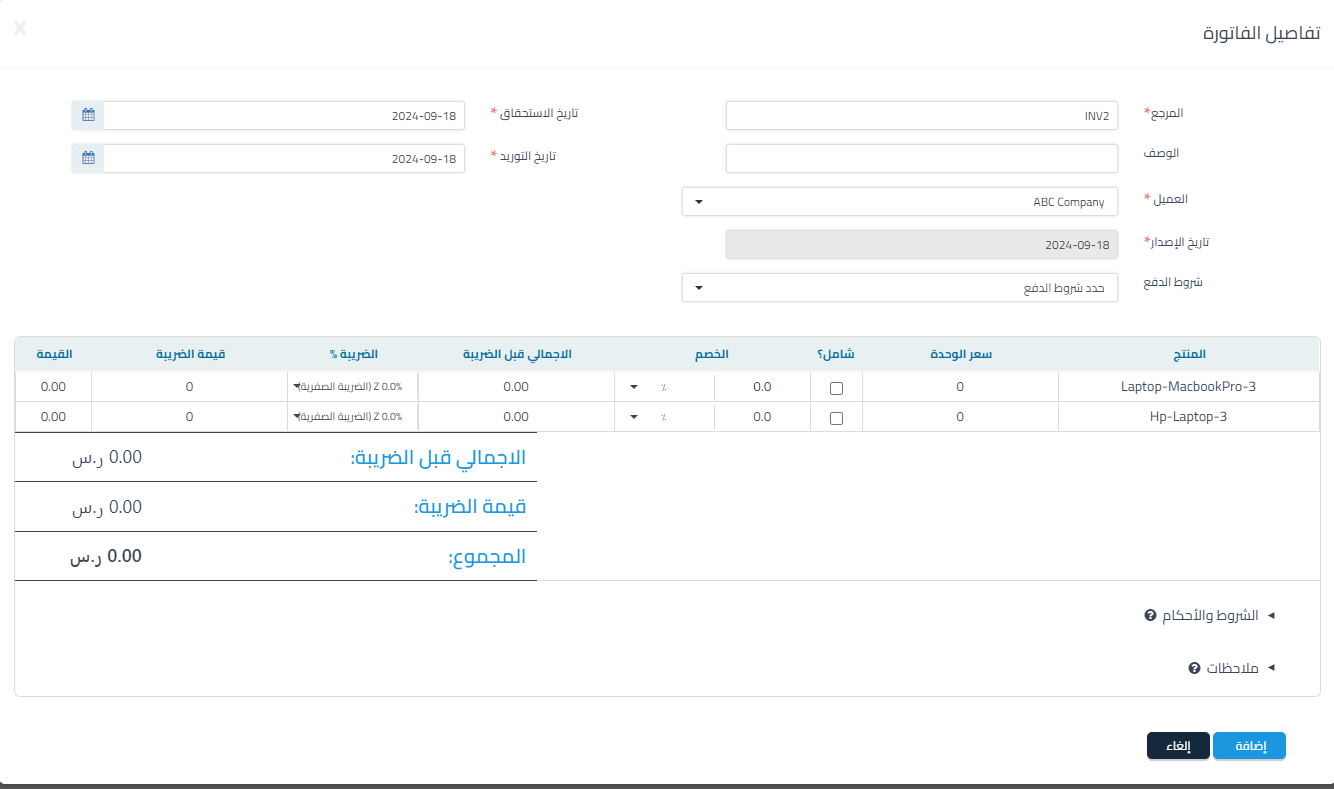Click unit price field for Laptop-MacbookPro-3
Image resolution: width=1334 pixels, height=789 pixels.
click(959, 387)
